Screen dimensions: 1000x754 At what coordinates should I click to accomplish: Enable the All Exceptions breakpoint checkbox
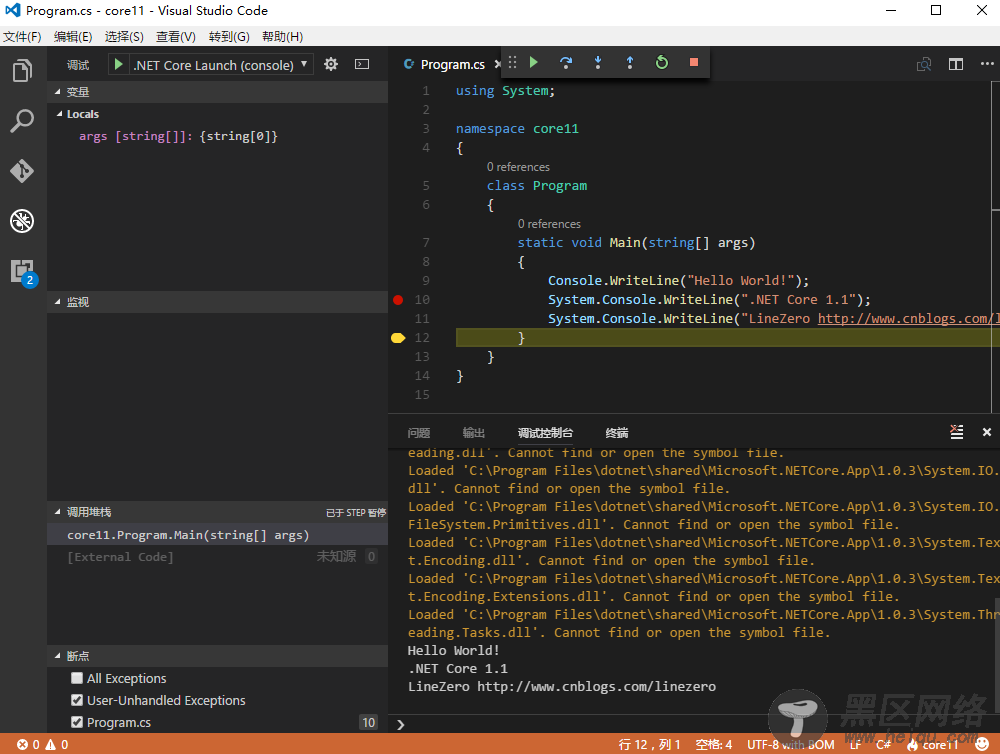[77, 678]
